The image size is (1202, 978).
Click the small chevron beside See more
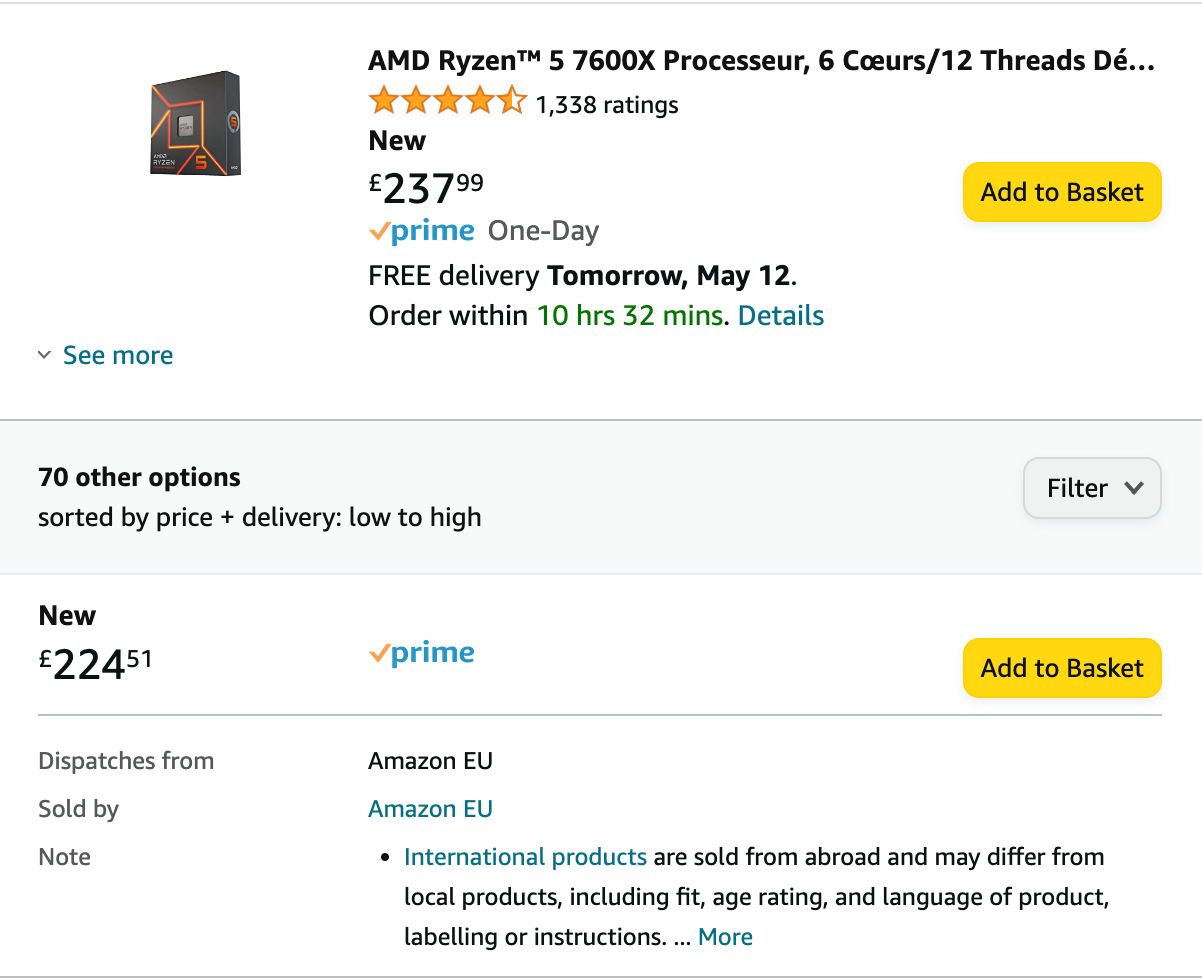44,355
